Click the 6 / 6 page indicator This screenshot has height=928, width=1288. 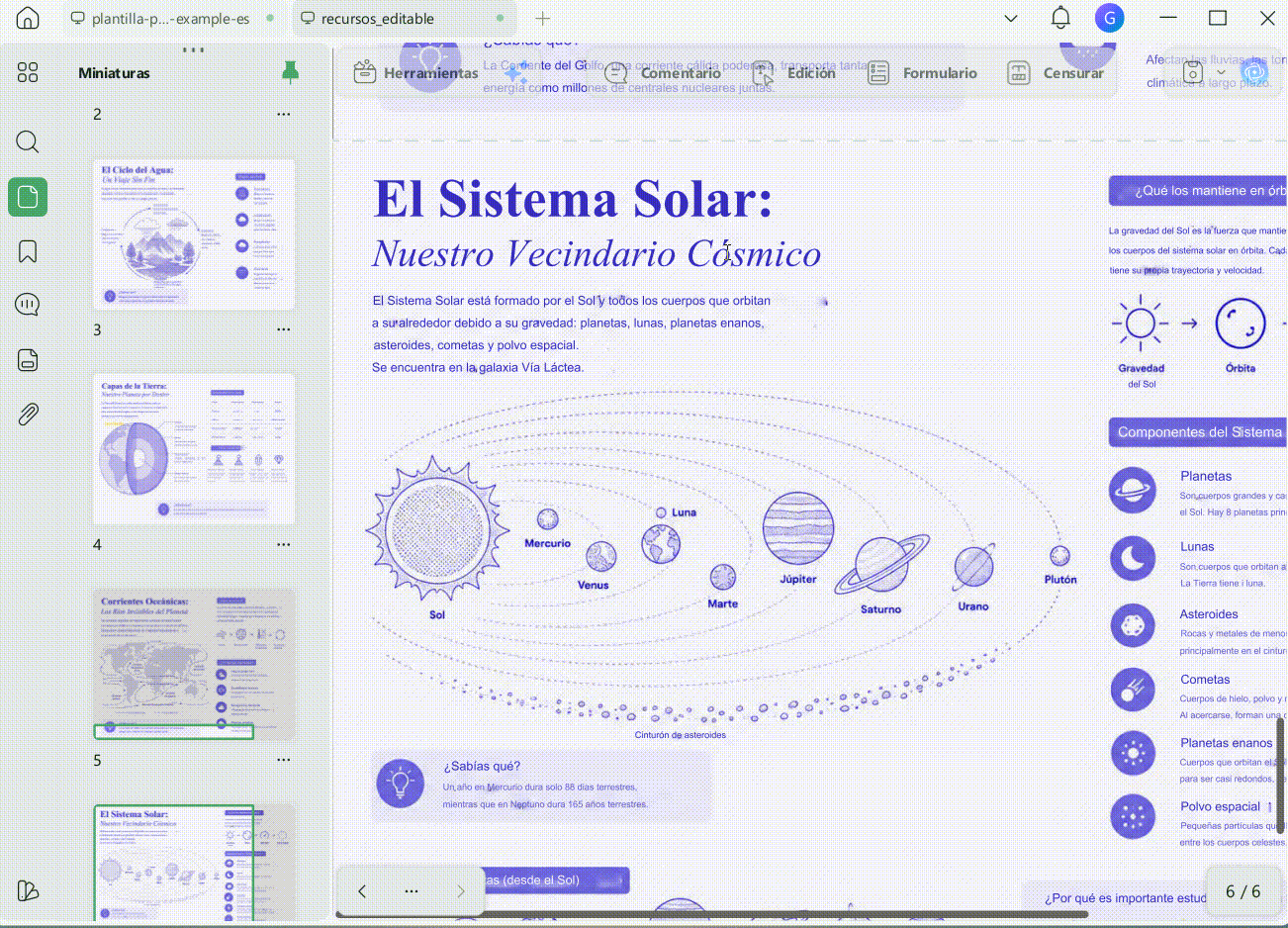(x=1242, y=891)
